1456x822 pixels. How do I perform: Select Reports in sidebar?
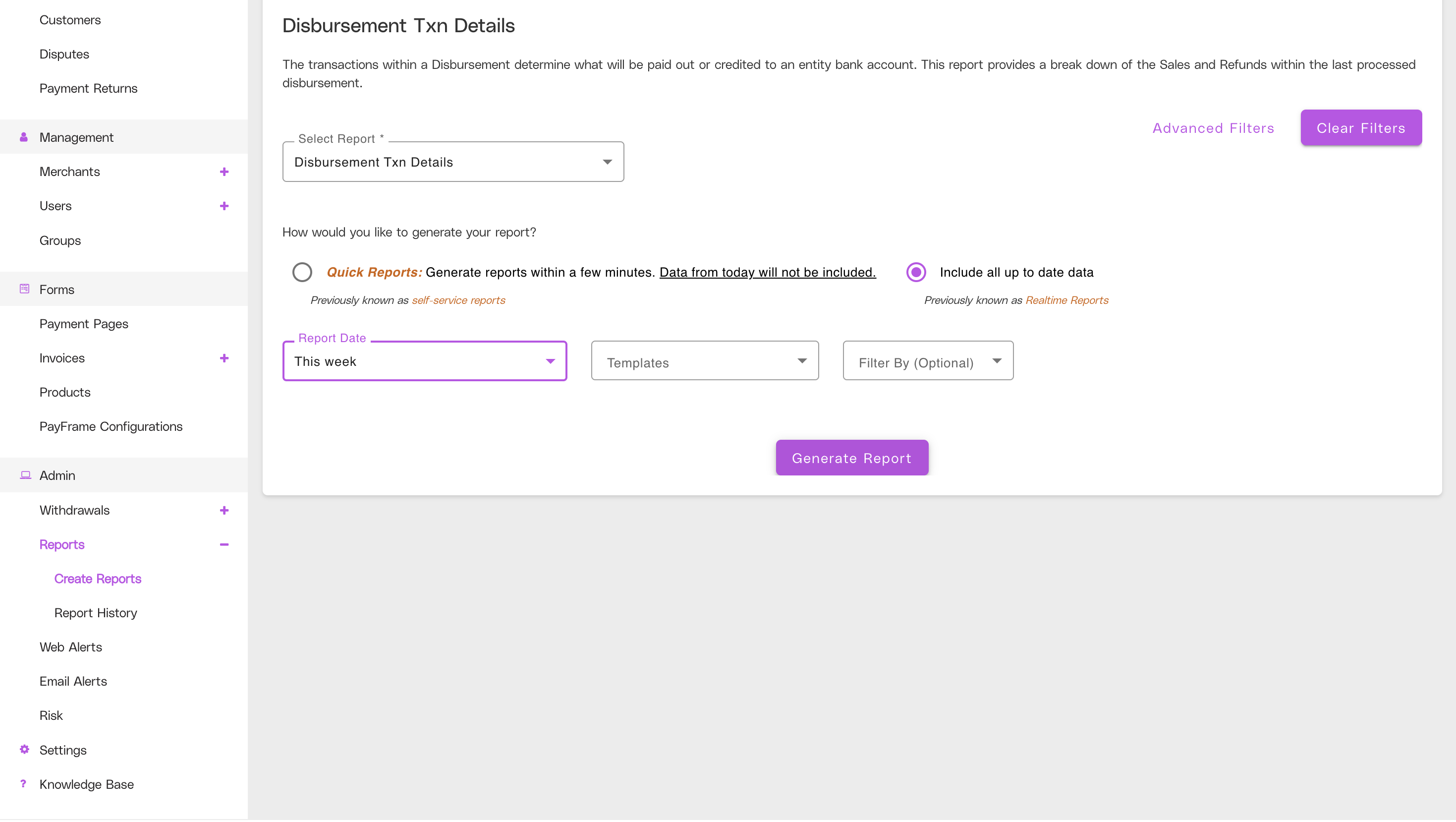pos(62,544)
